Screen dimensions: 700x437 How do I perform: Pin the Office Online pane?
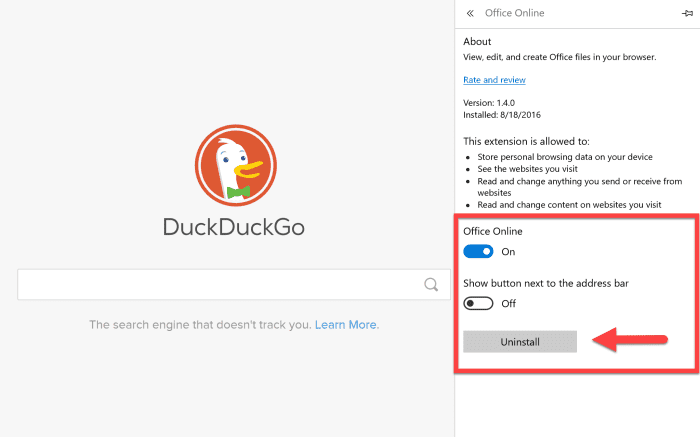[x=687, y=13]
